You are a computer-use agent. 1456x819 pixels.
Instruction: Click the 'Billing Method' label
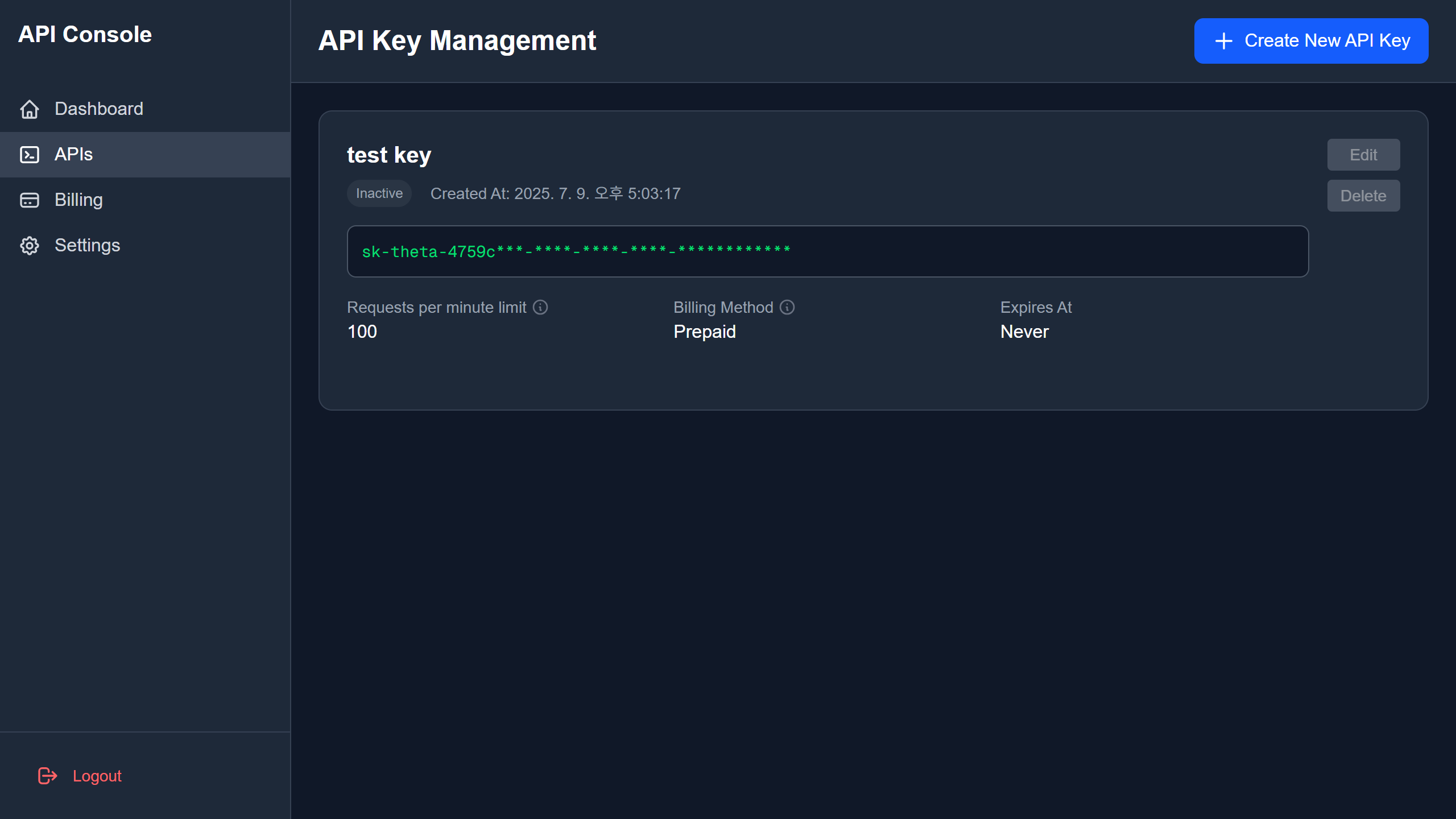click(x=723, y=307)
